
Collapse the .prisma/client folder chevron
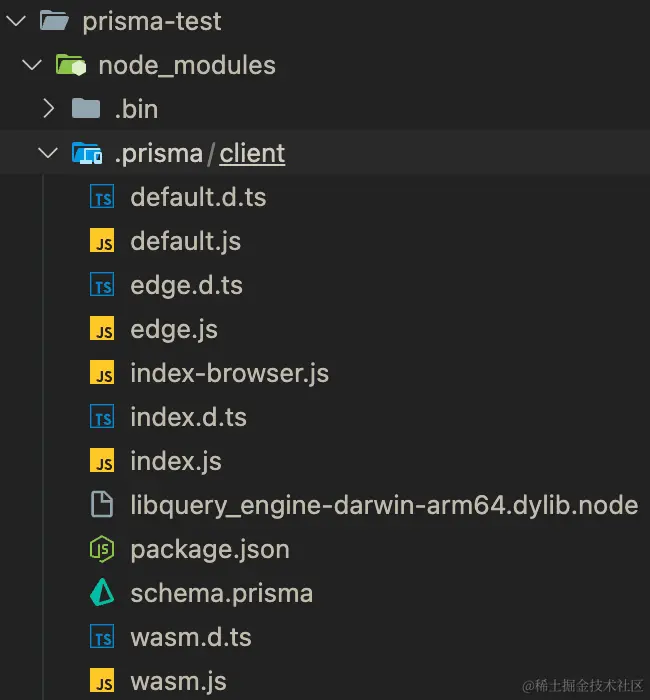[x=48, y=153]
